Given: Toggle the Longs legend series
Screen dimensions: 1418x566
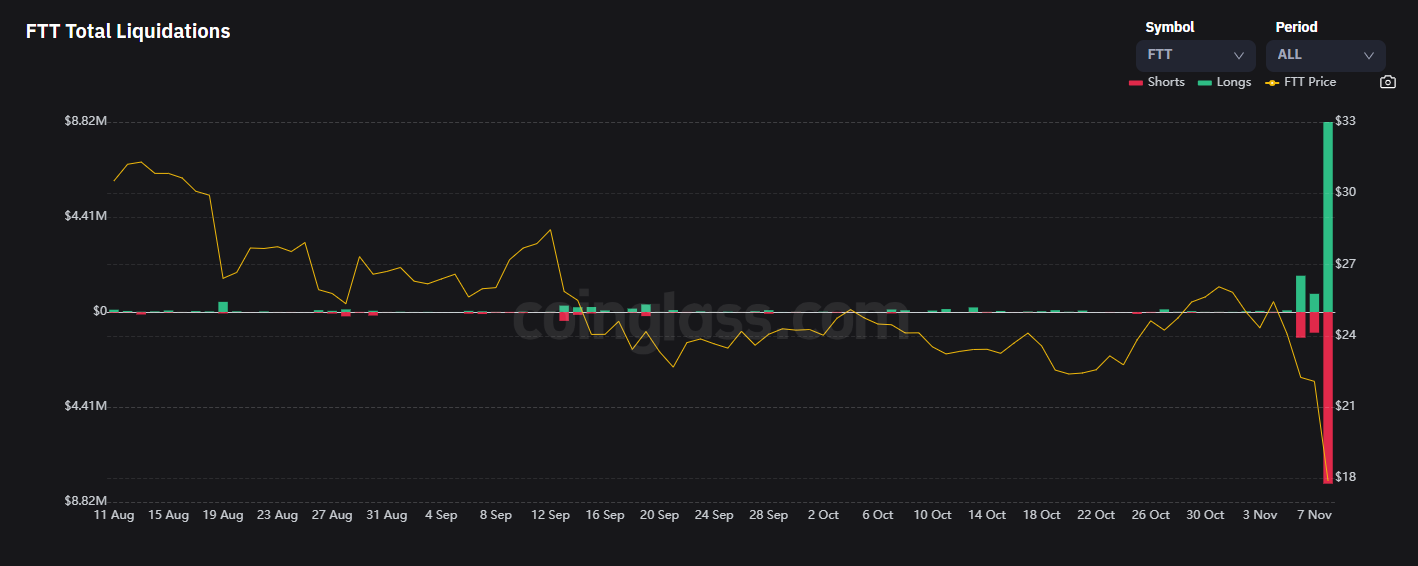Looking at the screenshot, I should (1225, 82).
